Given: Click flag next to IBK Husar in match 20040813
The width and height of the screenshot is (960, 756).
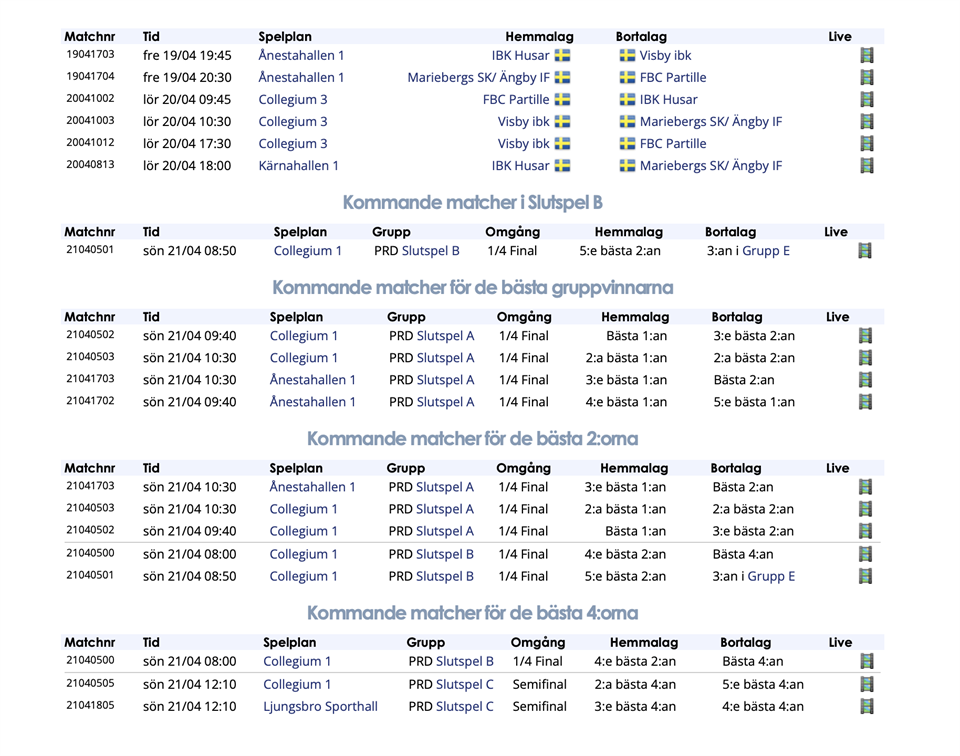Looking at the screenshot, I should pos(562,166).
